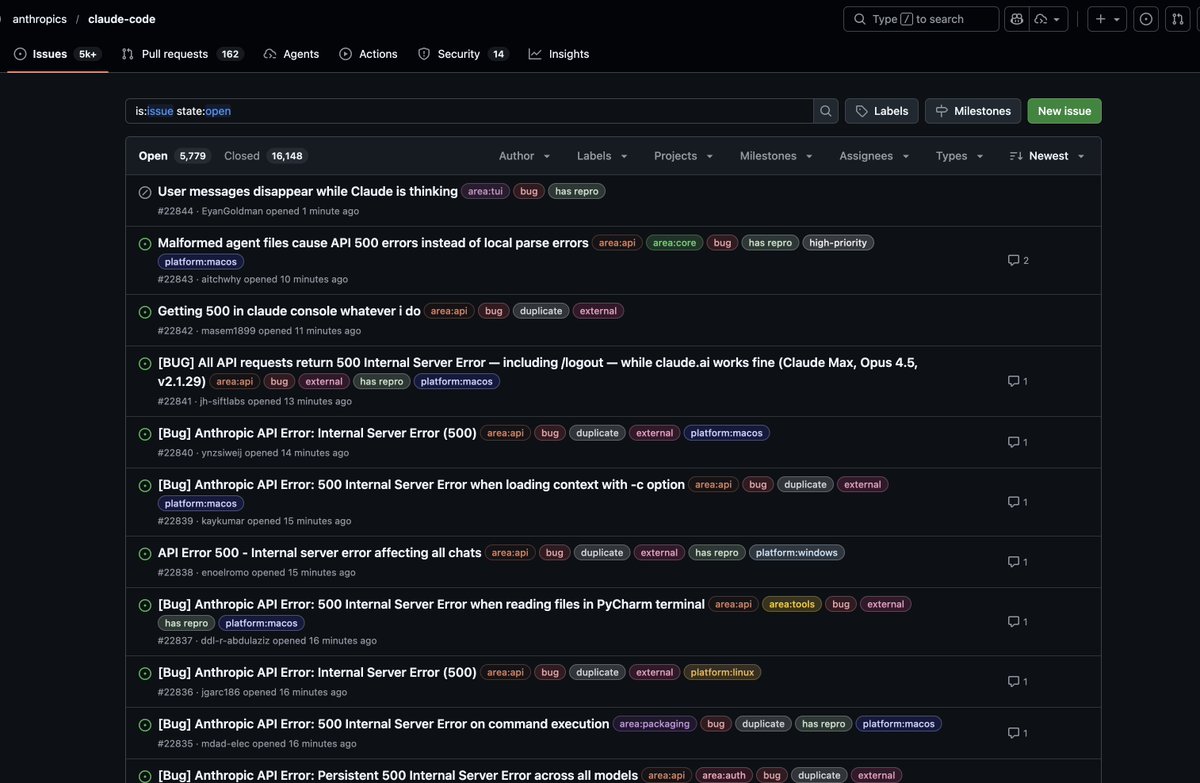Click the closed-status icon of 'User messages disappear' issue

point(145,192)
